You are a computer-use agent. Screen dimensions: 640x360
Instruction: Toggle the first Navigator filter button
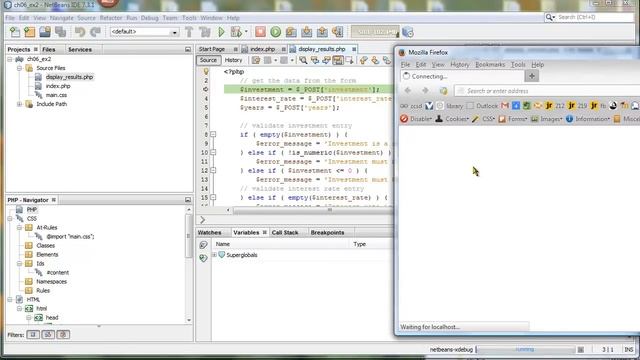[33, 335]
